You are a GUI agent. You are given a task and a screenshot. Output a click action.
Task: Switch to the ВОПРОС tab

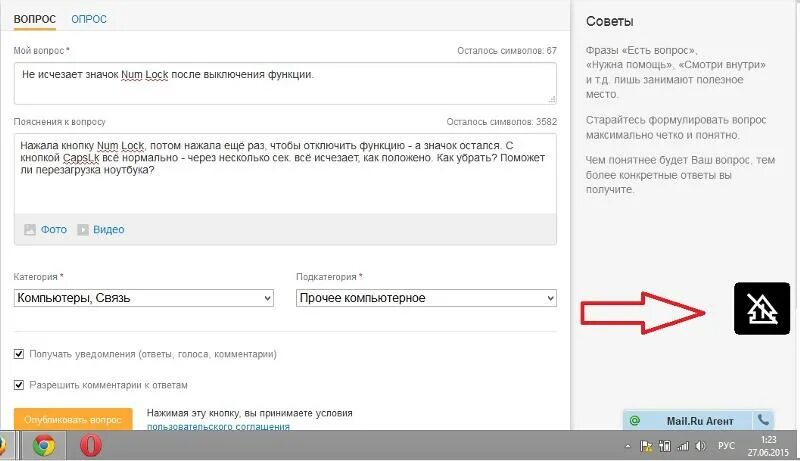click(x=35, y=19)
